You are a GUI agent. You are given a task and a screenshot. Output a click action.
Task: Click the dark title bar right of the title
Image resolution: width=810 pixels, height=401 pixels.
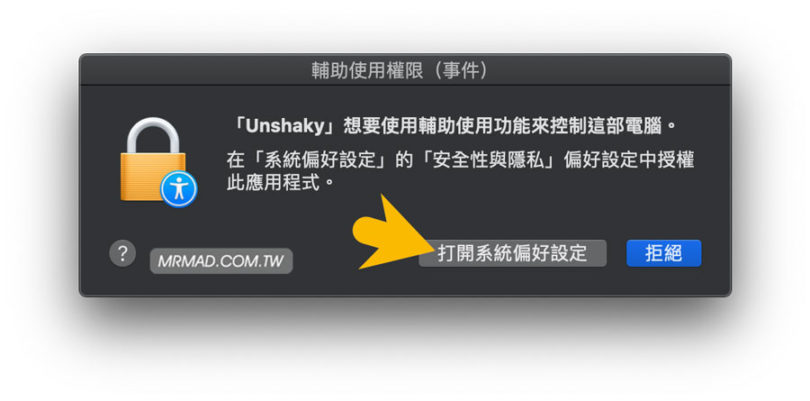pos(610,70)
